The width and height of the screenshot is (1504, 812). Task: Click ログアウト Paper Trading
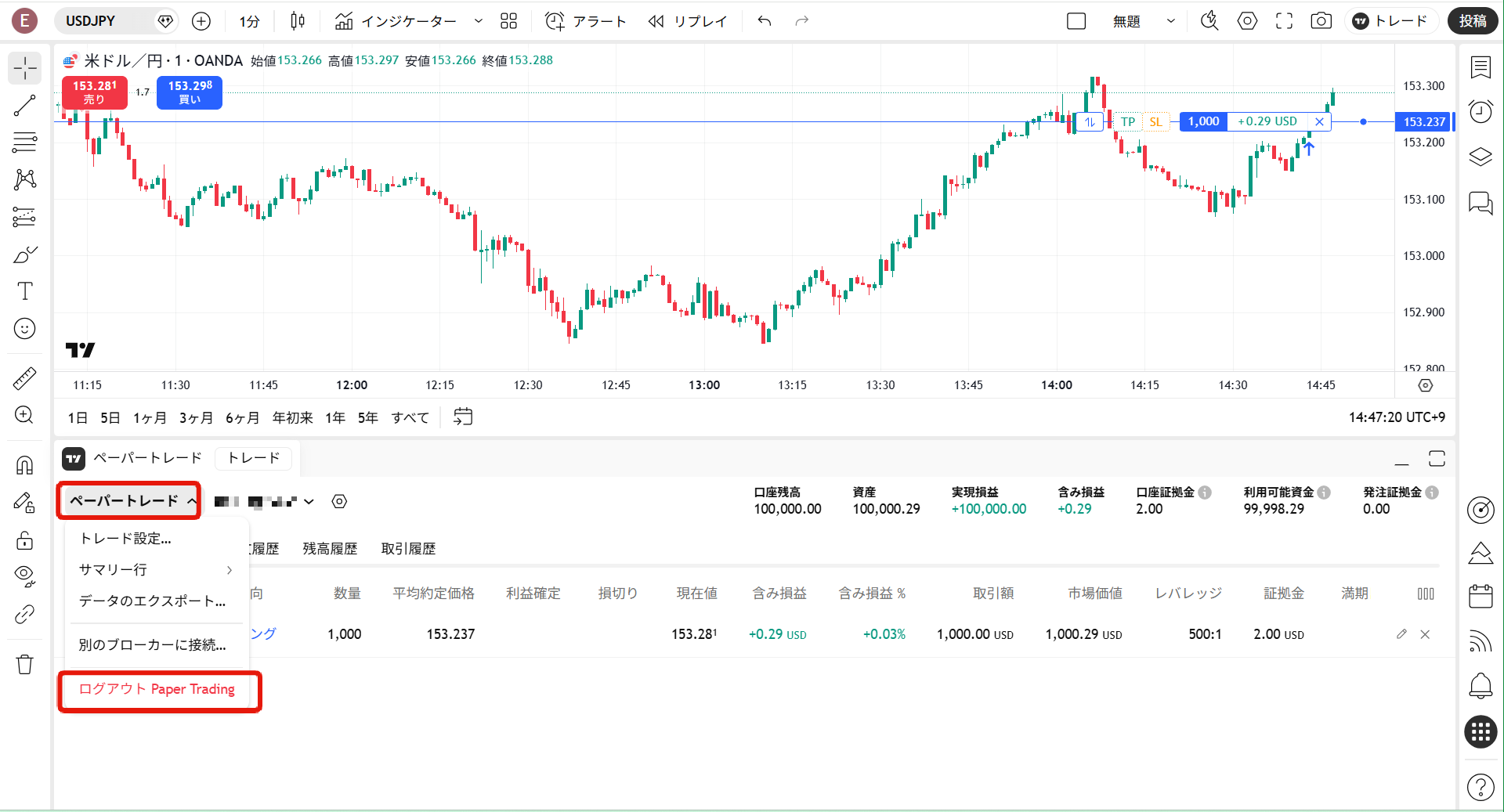155,689
